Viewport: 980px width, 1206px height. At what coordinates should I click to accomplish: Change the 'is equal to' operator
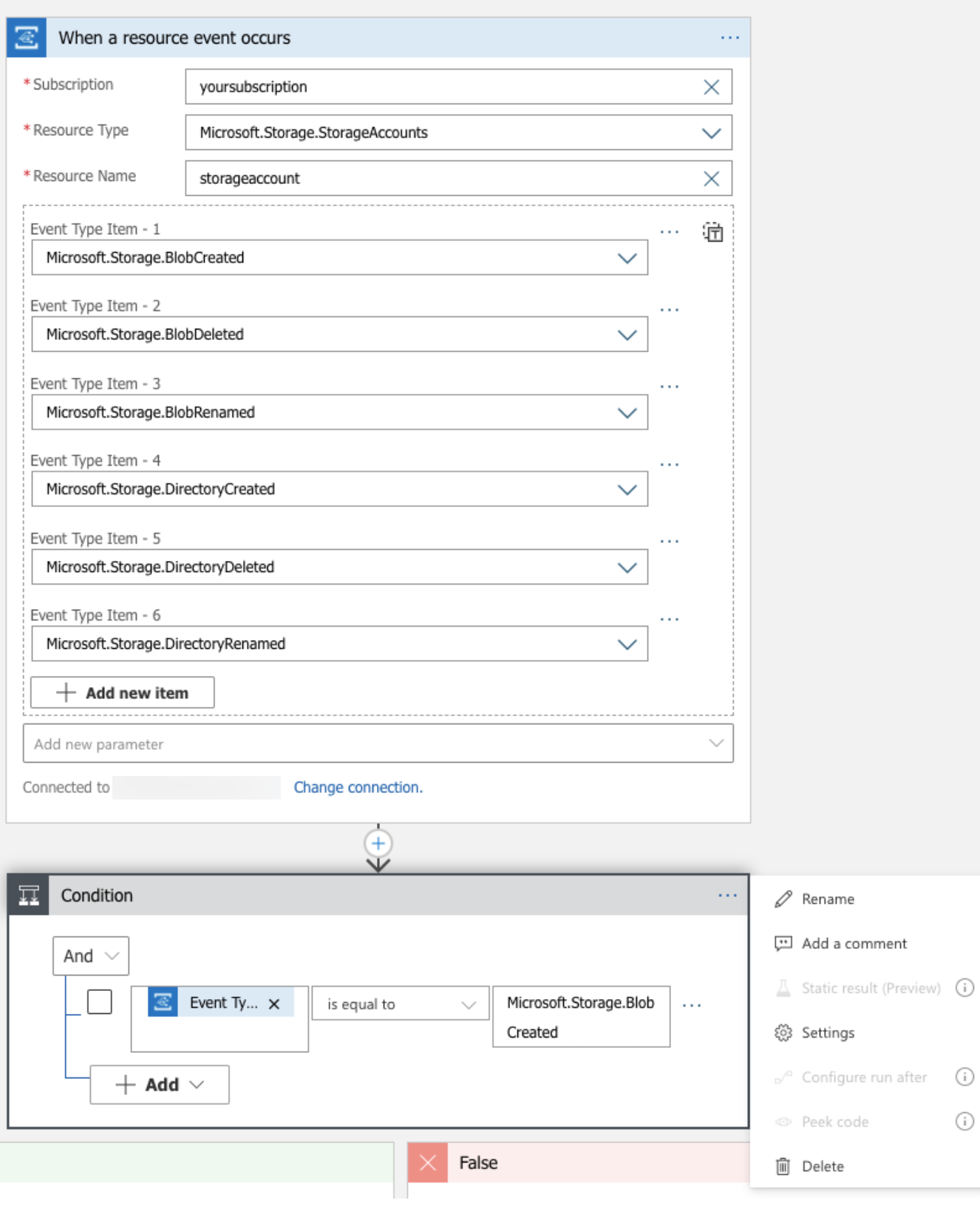click(x=400, y=1004)
